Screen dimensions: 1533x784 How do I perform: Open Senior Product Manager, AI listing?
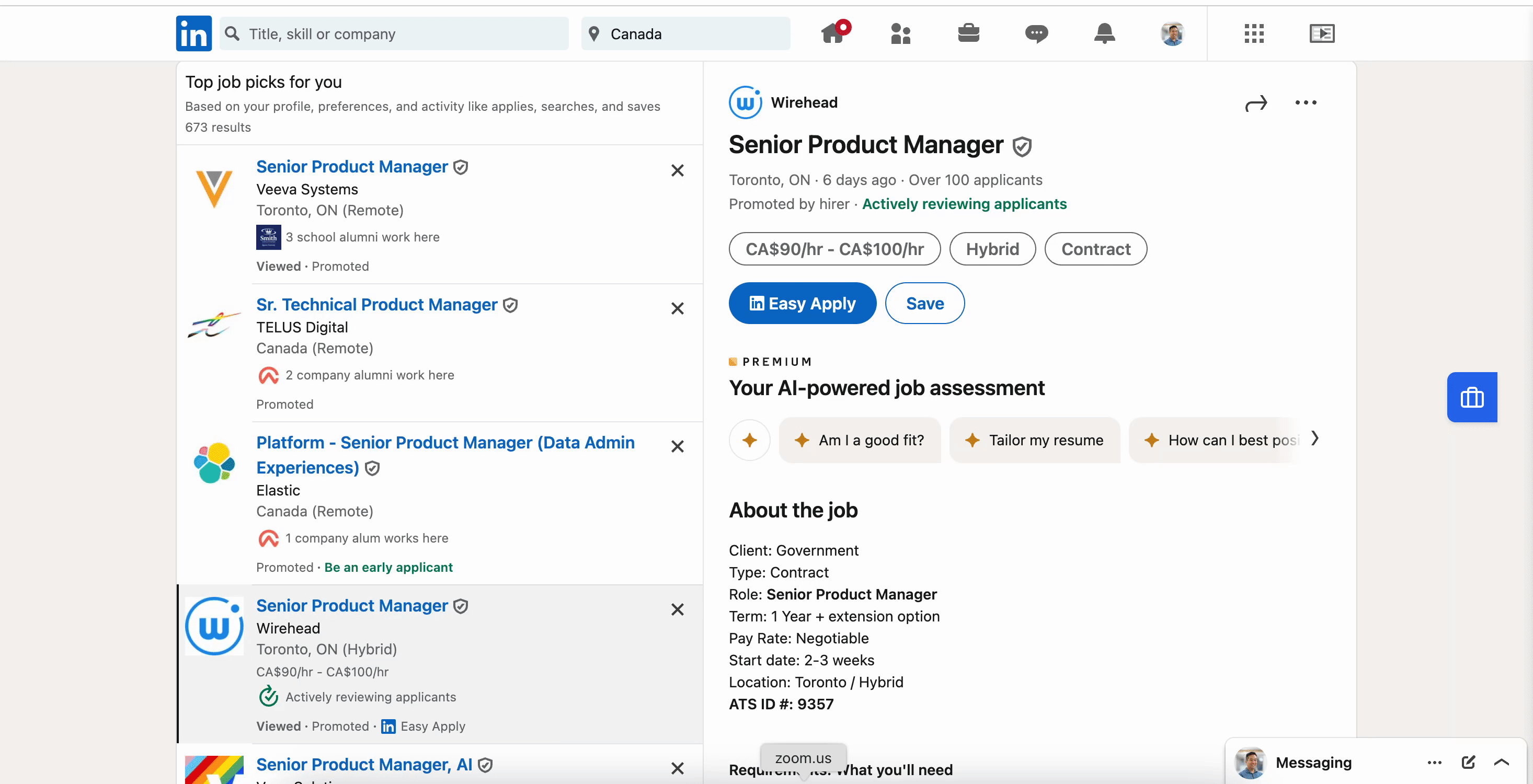pyautogui.click(x=364, y=764)
